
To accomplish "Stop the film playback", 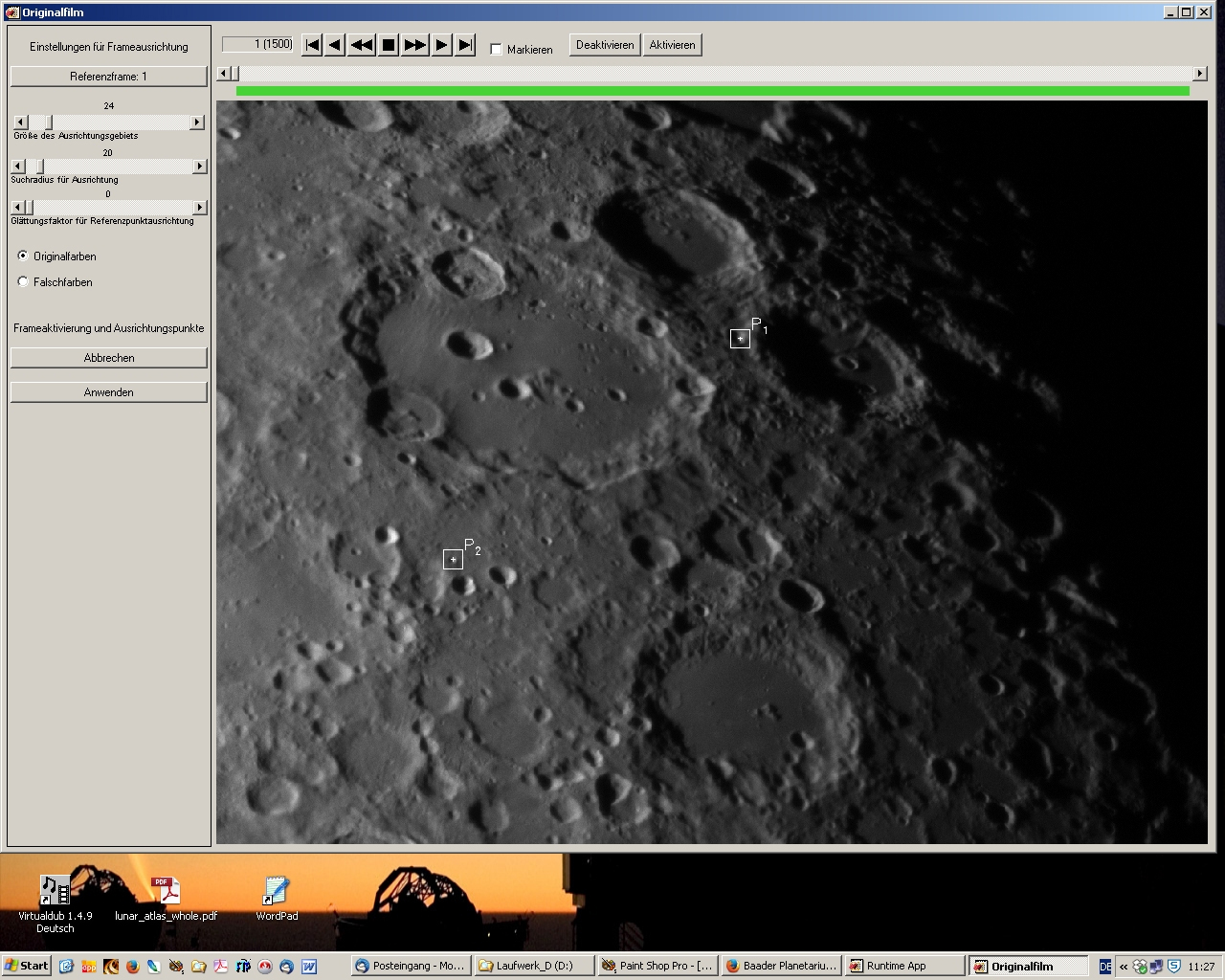I will pos(389,45).
